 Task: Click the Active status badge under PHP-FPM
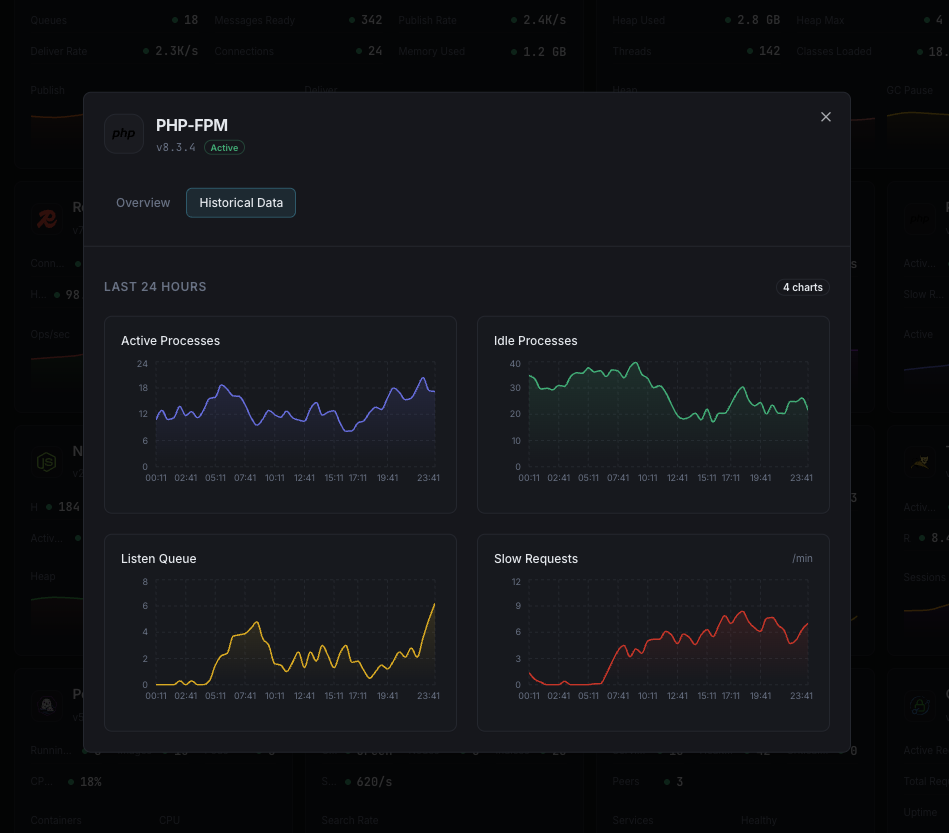[x=224, y=147]
